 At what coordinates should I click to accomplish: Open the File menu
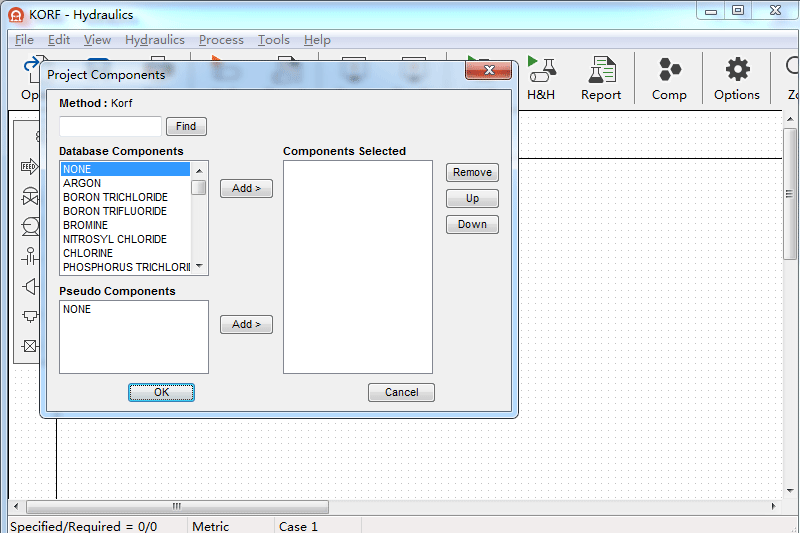click(x=24, y=40)
